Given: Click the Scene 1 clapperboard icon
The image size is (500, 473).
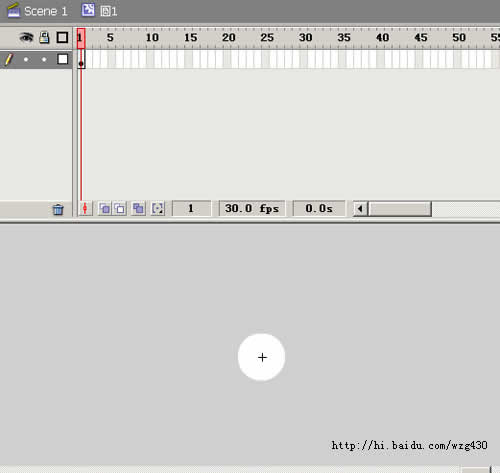Looking at the screenshot, I should 14,11.
